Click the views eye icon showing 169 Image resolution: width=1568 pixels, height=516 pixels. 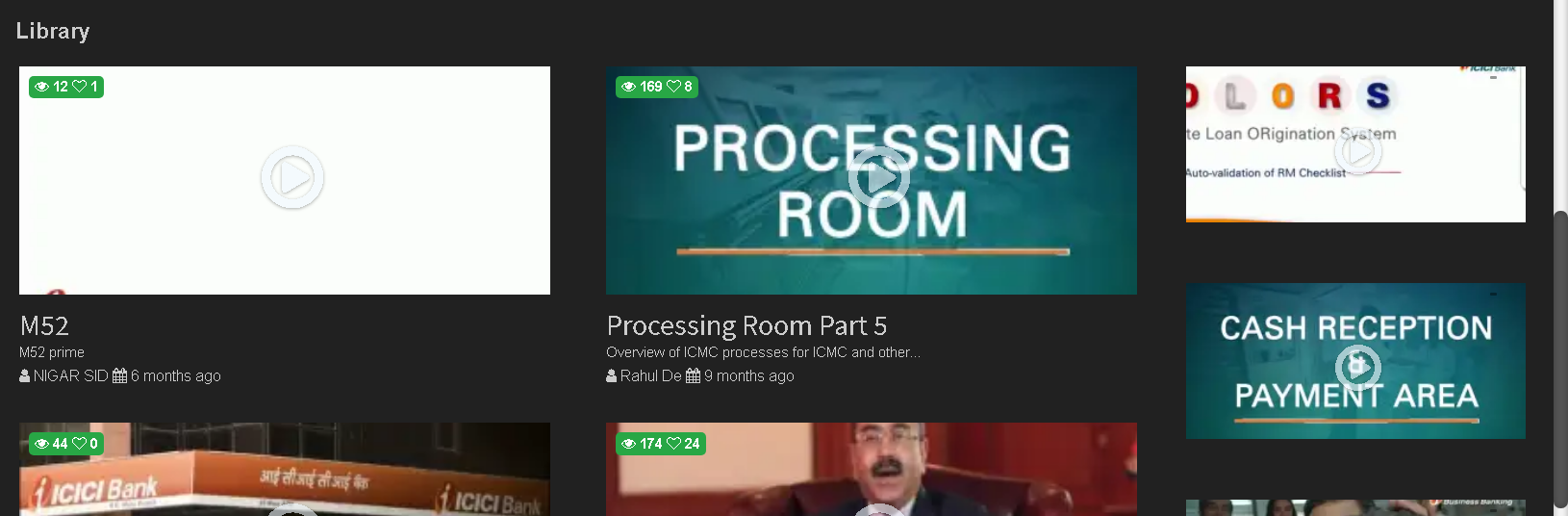629,87
